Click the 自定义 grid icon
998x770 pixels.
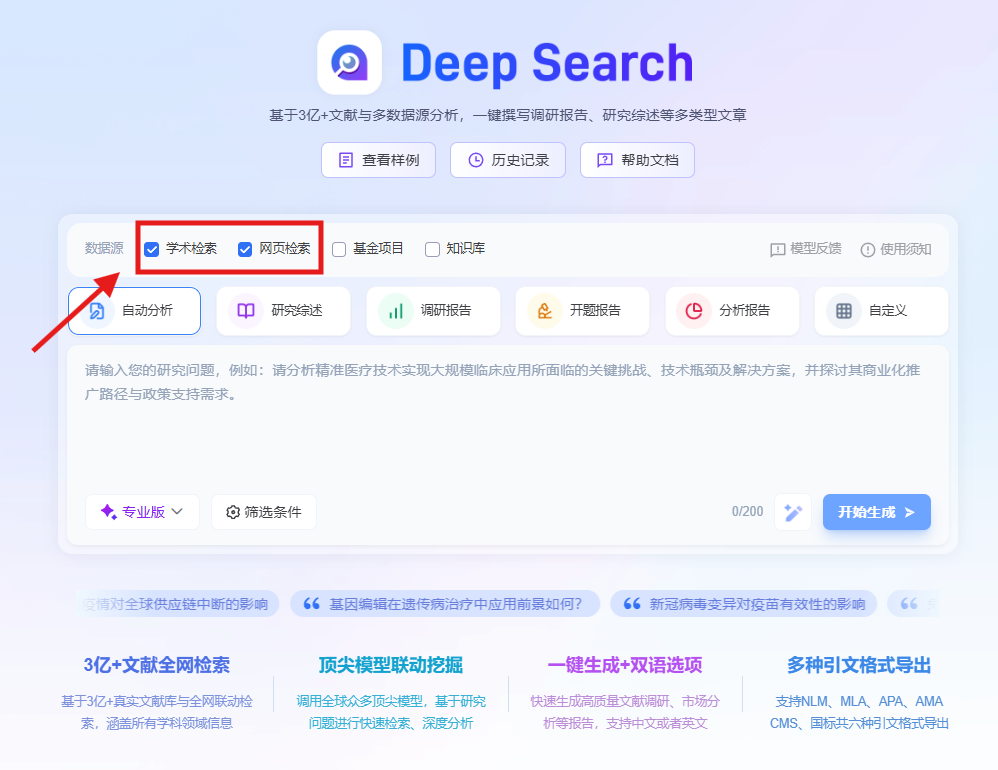(x=843, y=311)
